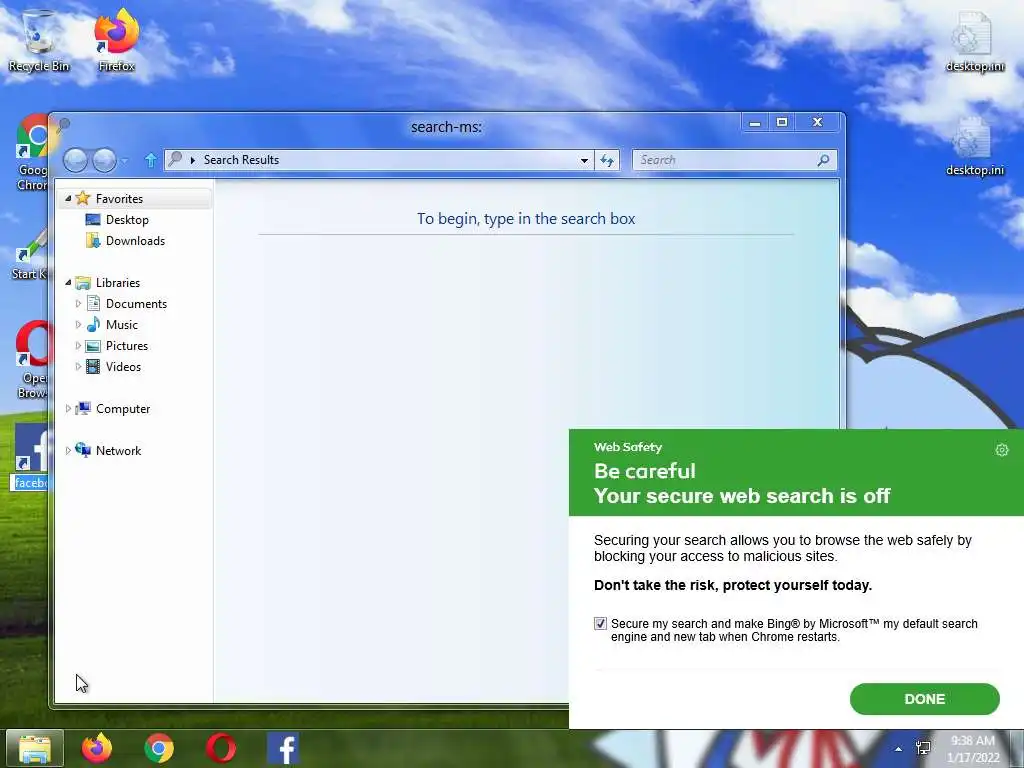Collapse the Libraries group
1024x768 pixels.
68,283
